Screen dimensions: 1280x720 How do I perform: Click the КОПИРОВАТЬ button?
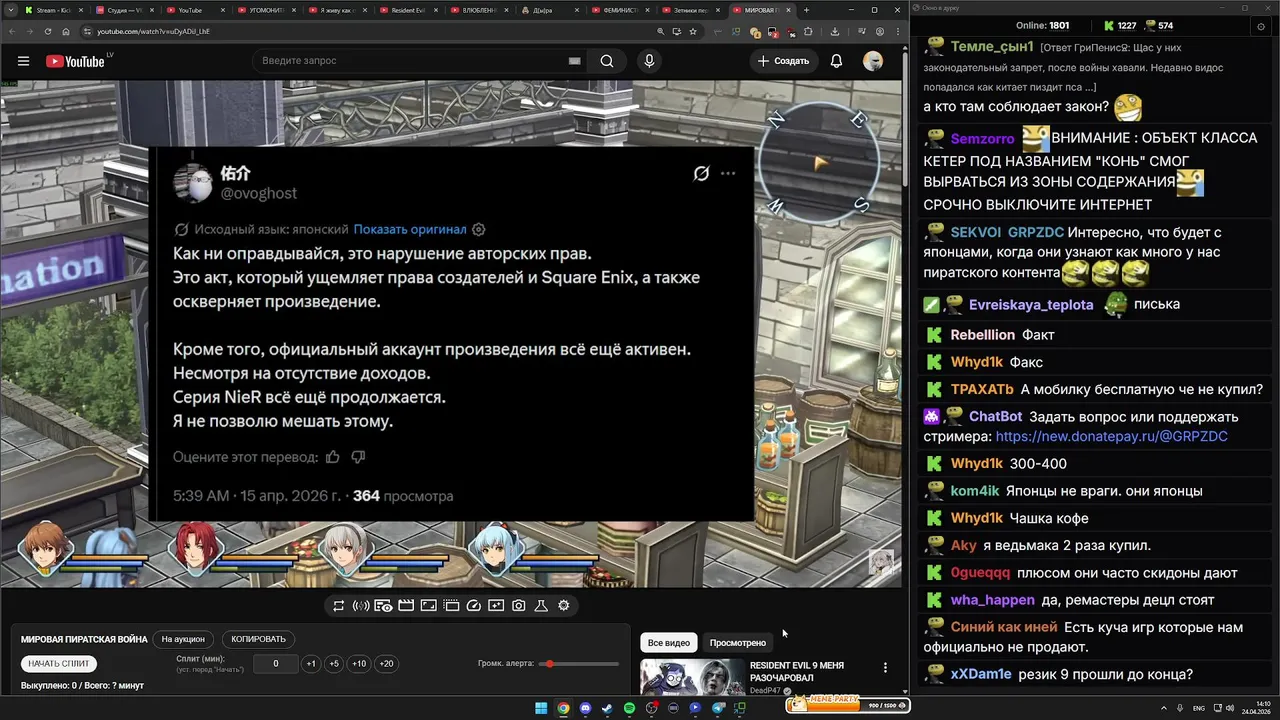[x=258, y=639]
